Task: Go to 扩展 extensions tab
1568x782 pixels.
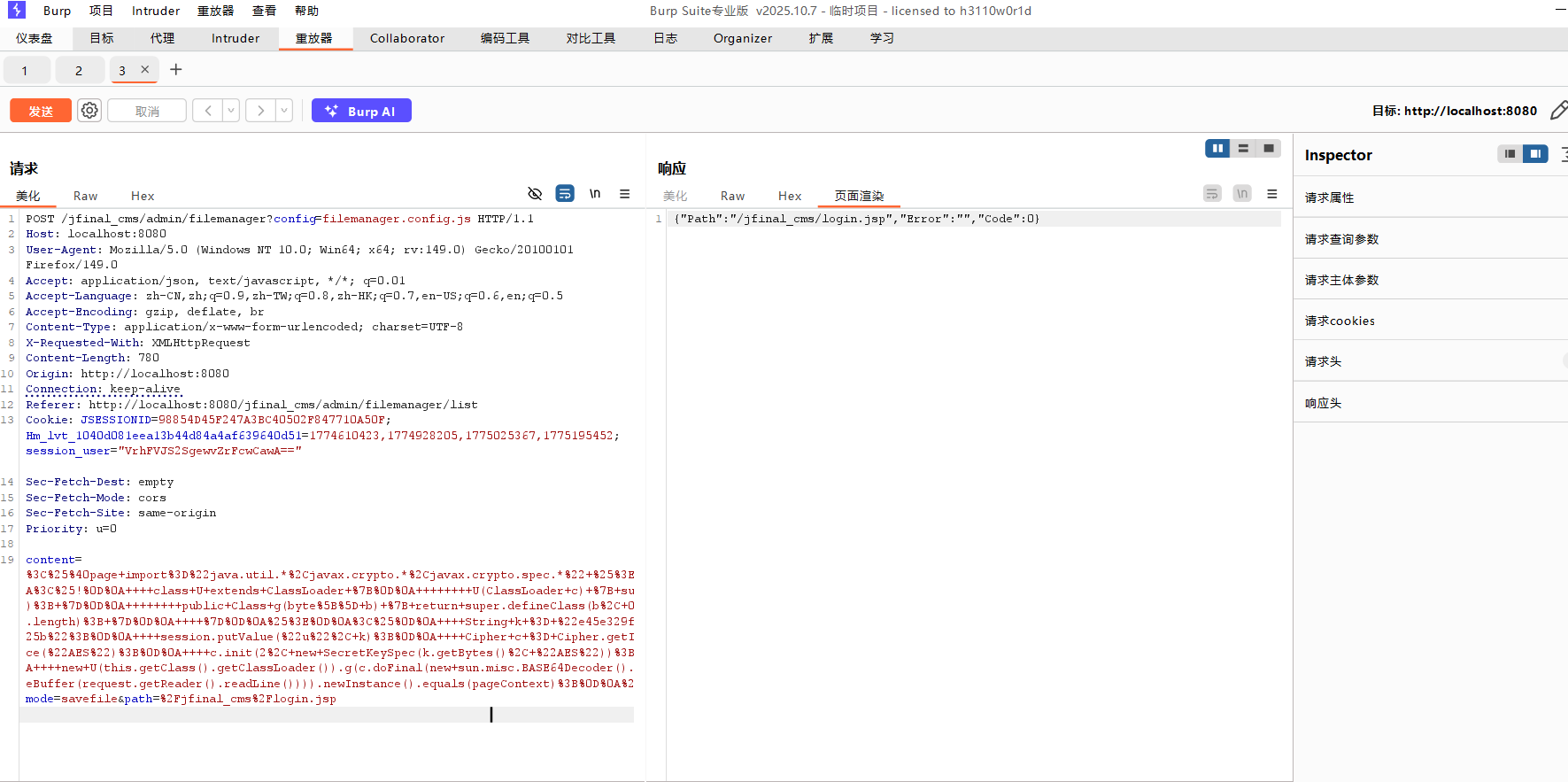Action: point(821,38)
